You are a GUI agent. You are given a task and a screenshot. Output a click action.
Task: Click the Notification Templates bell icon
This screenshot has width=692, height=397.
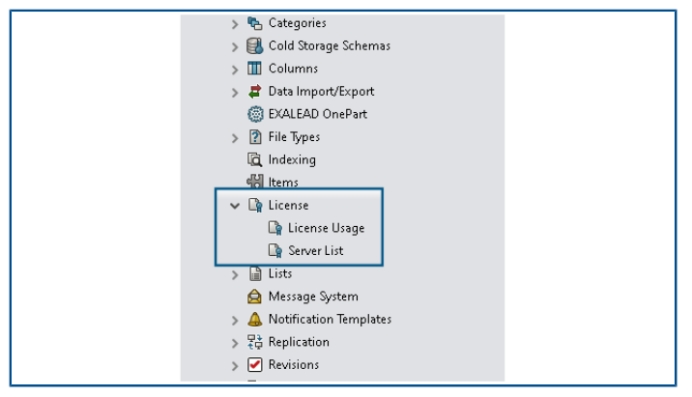point(255,319)
